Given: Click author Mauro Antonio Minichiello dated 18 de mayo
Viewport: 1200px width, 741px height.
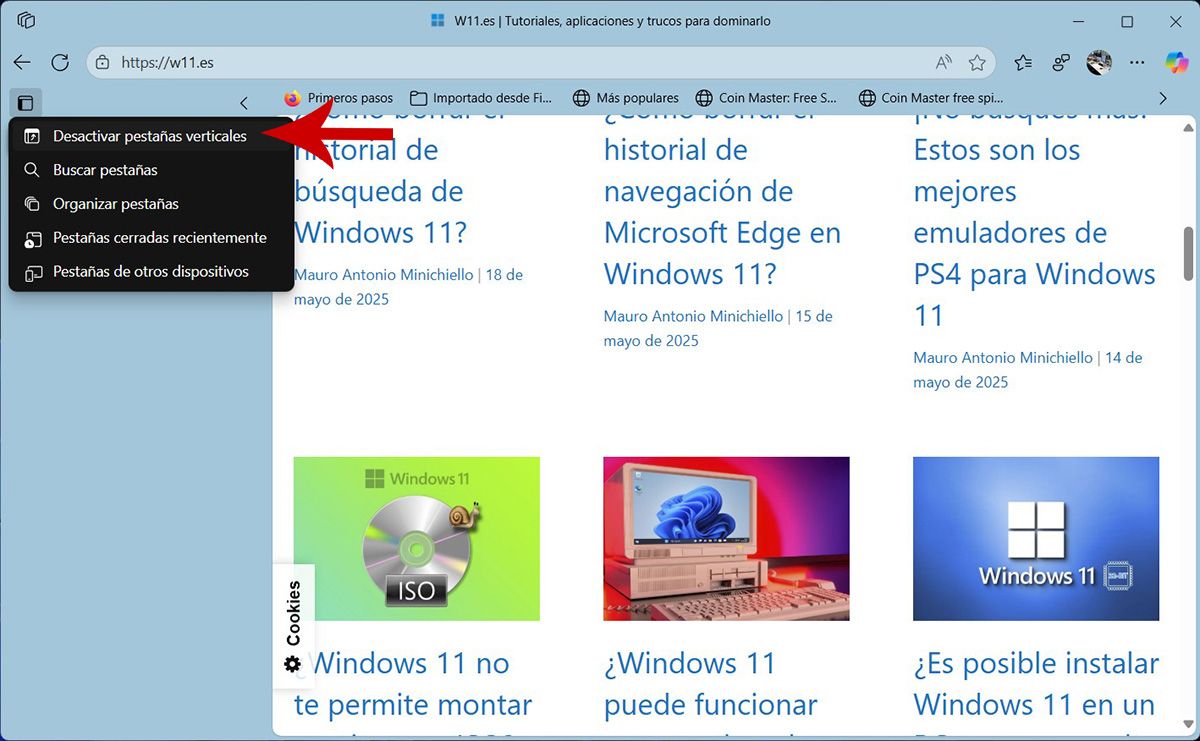Looking at the screenshot, I should (384, 274).
